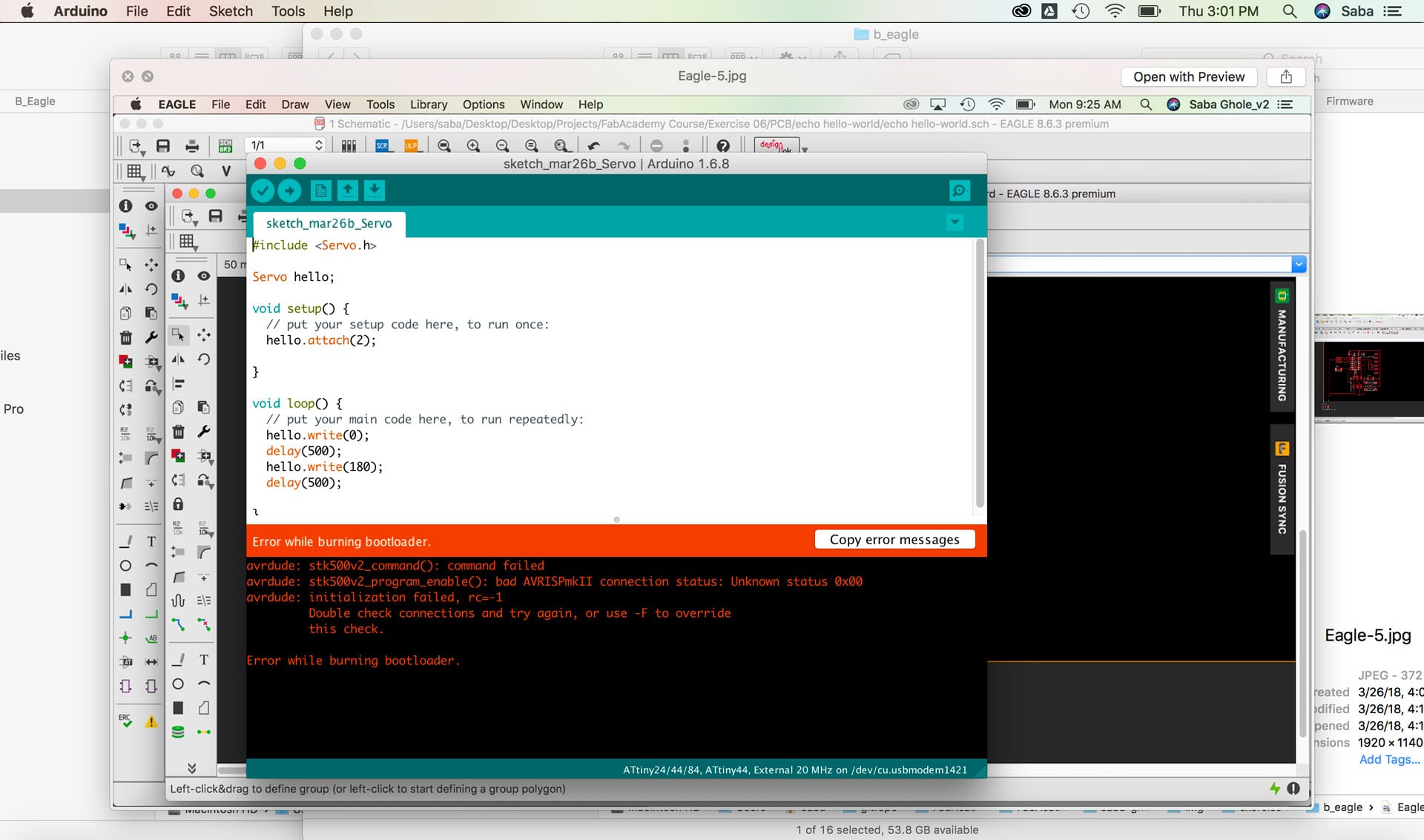This screenshot has width=1424, height=840.
Task: Select the Move tool in the board palette
Action: tap(204, 335)
